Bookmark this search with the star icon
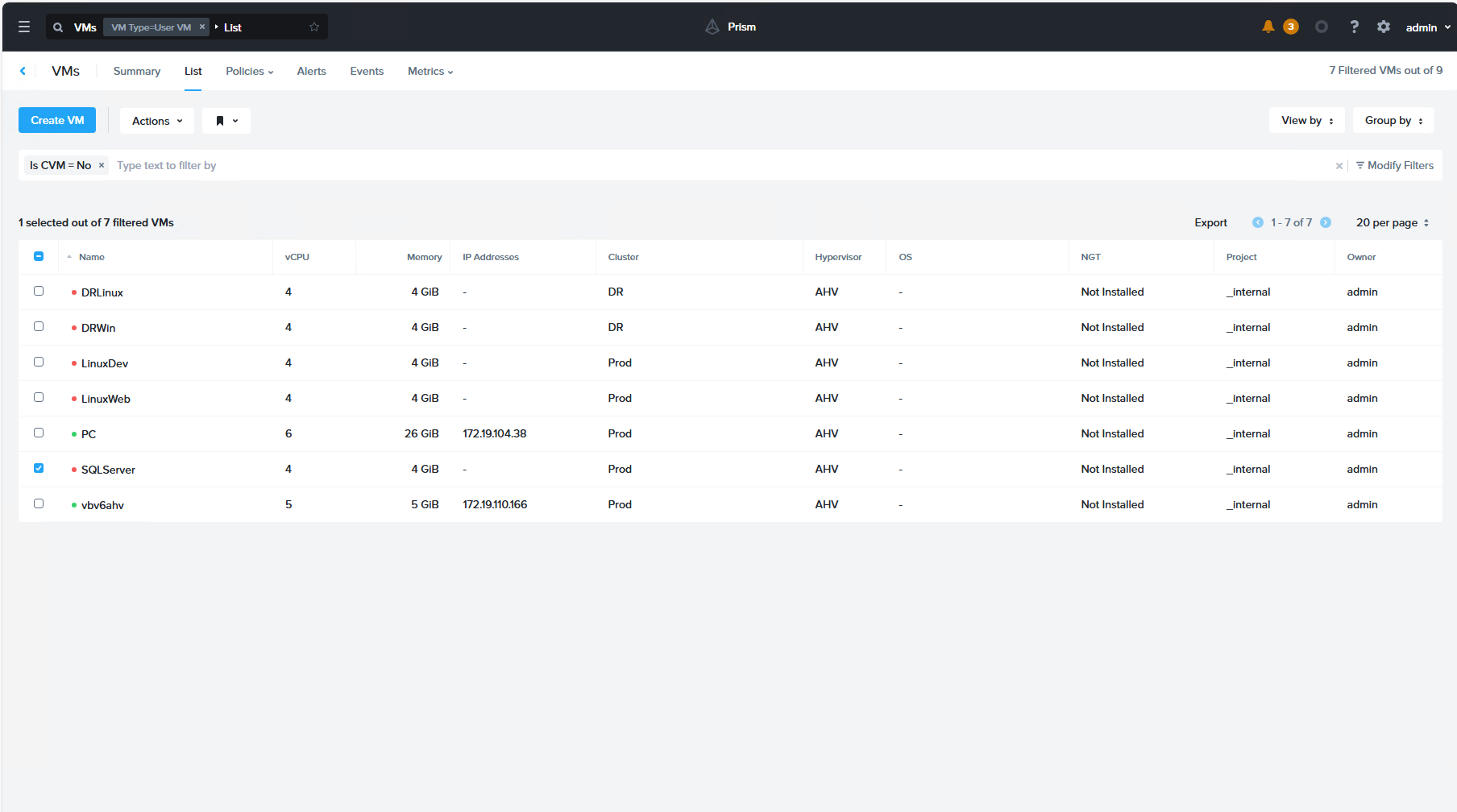1457x812 pixels. (x=314, y=27)
